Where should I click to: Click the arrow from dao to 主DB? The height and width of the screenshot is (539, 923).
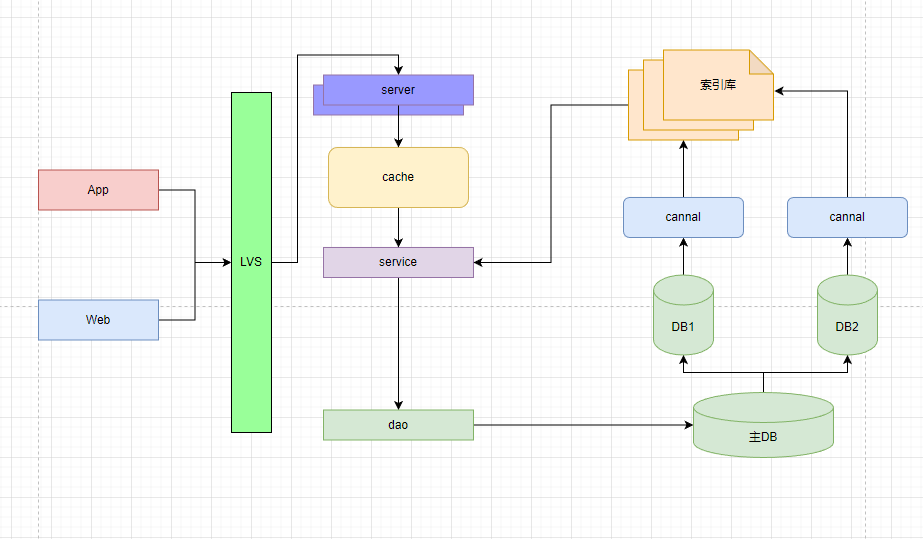pyautogui.click(x=580, y=425)
